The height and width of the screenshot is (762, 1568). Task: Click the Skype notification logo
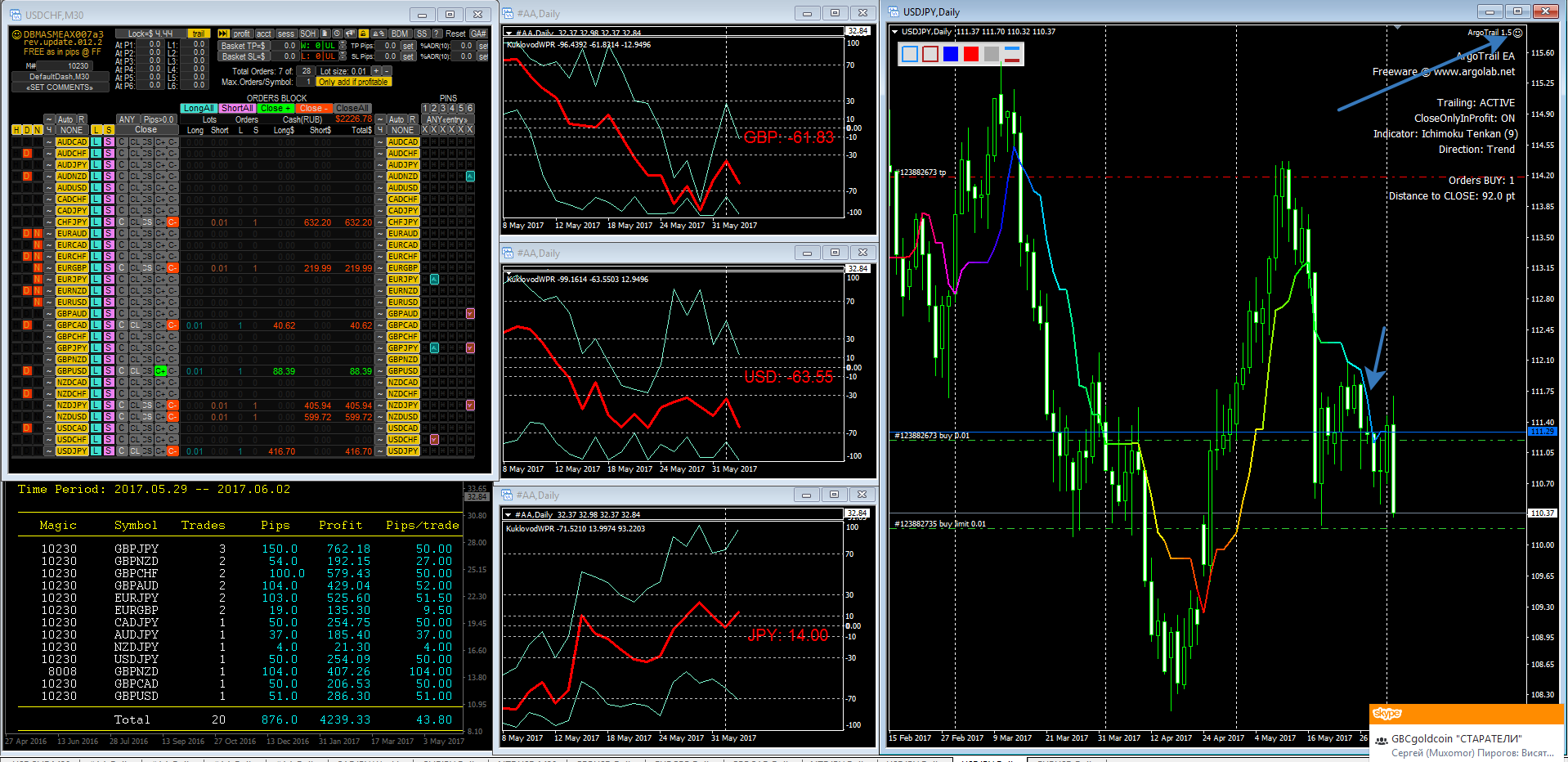[x=1387, y=713]
